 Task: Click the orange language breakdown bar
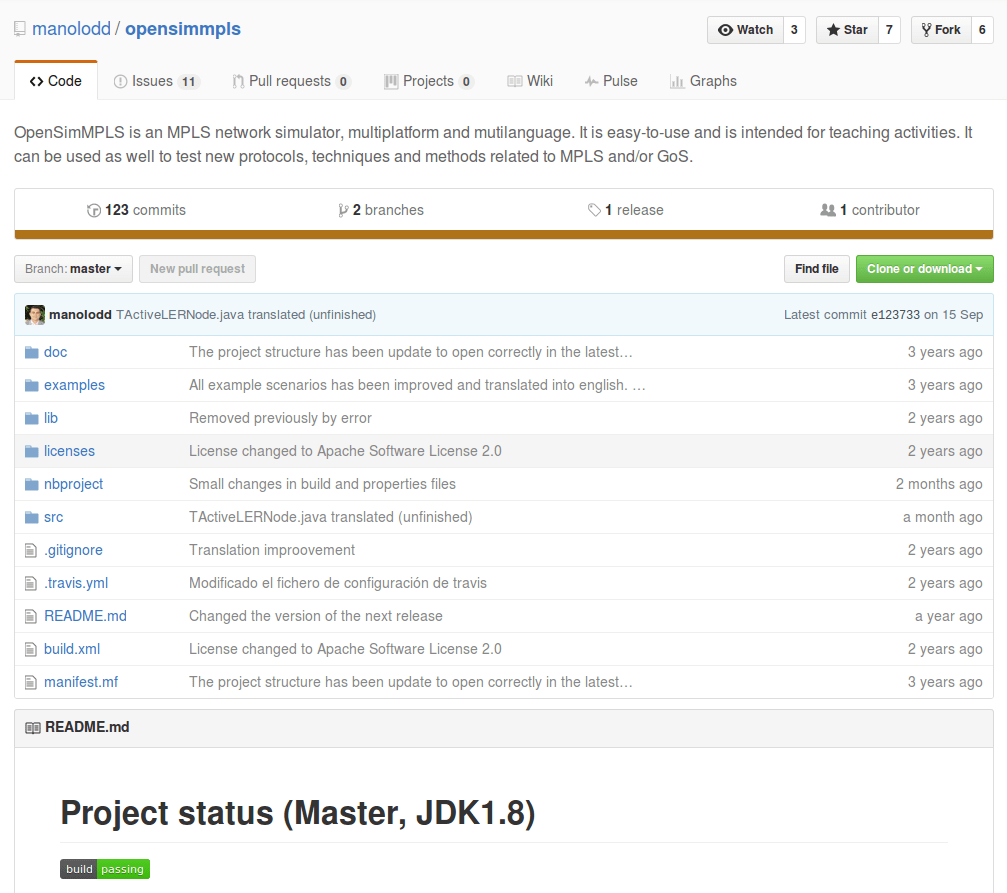pyautogui.click(x=503, y=235)
